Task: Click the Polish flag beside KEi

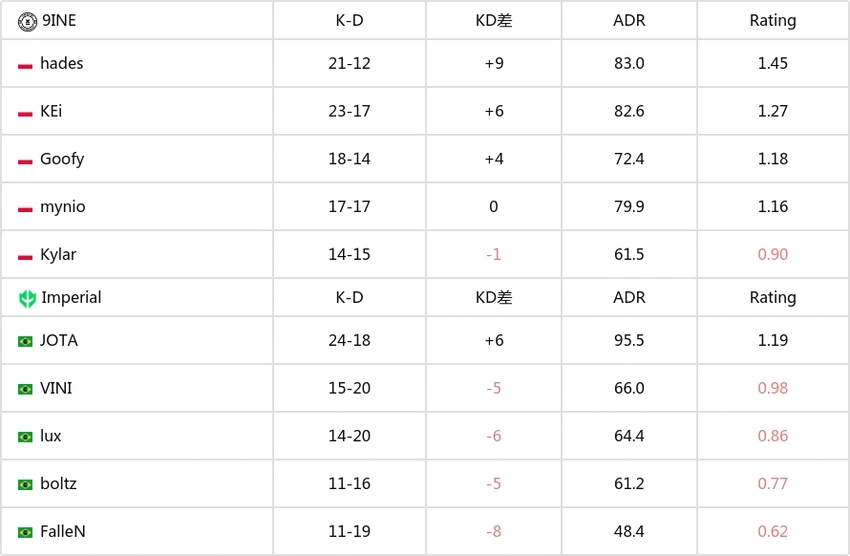Action: pyautogui.click(x=25, y=114)
